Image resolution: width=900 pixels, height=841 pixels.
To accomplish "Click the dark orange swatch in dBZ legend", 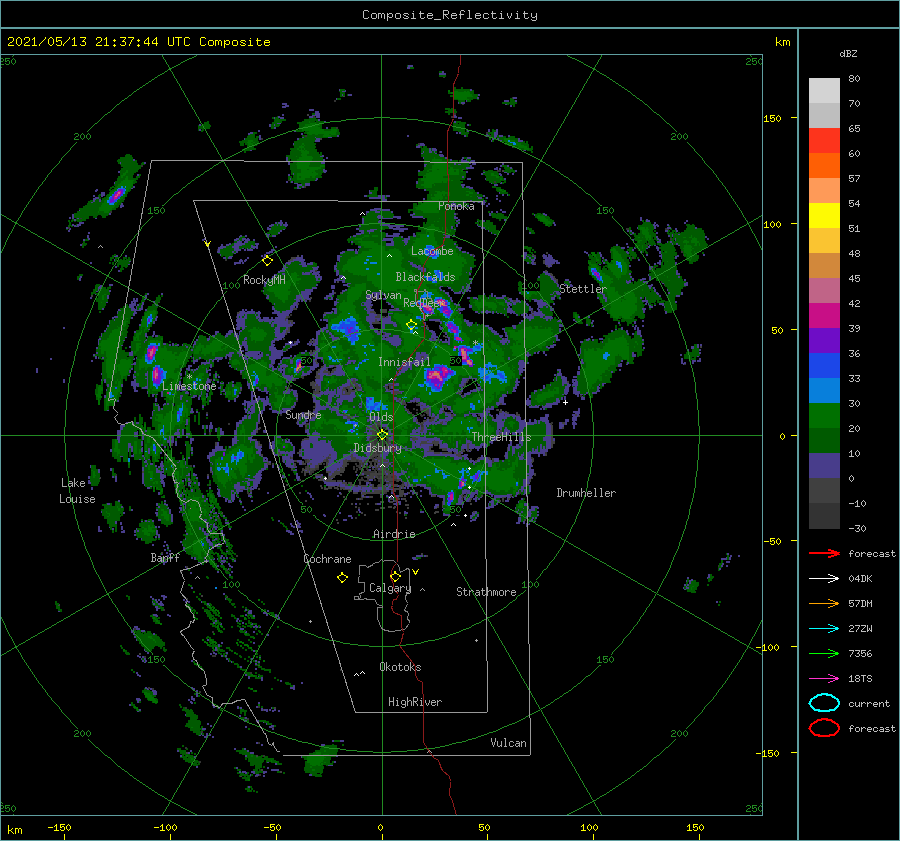I will (x=824, y=165).
